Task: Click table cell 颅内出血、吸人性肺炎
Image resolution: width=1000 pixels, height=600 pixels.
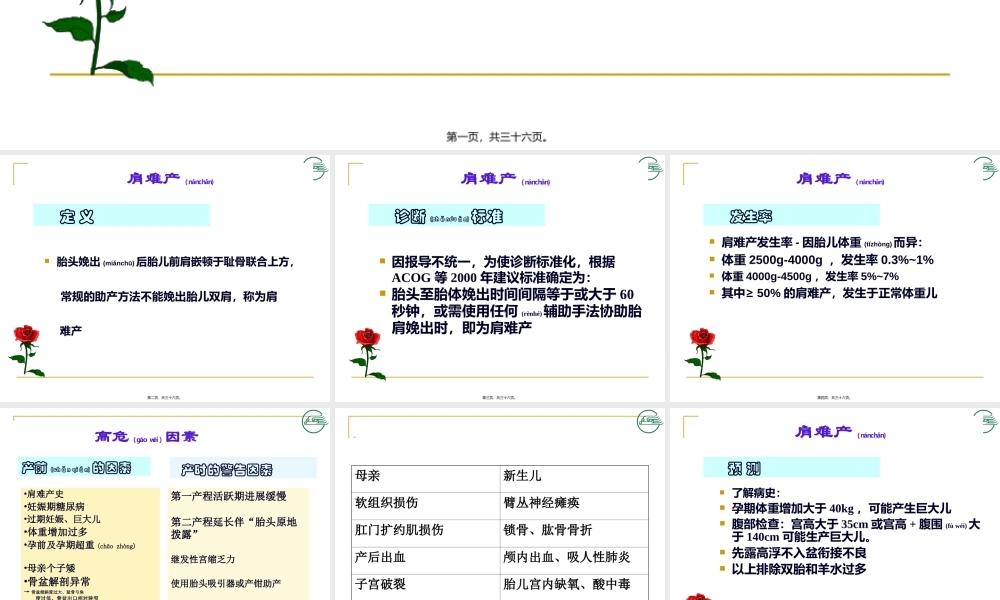Action: click(x=574, y=558)
